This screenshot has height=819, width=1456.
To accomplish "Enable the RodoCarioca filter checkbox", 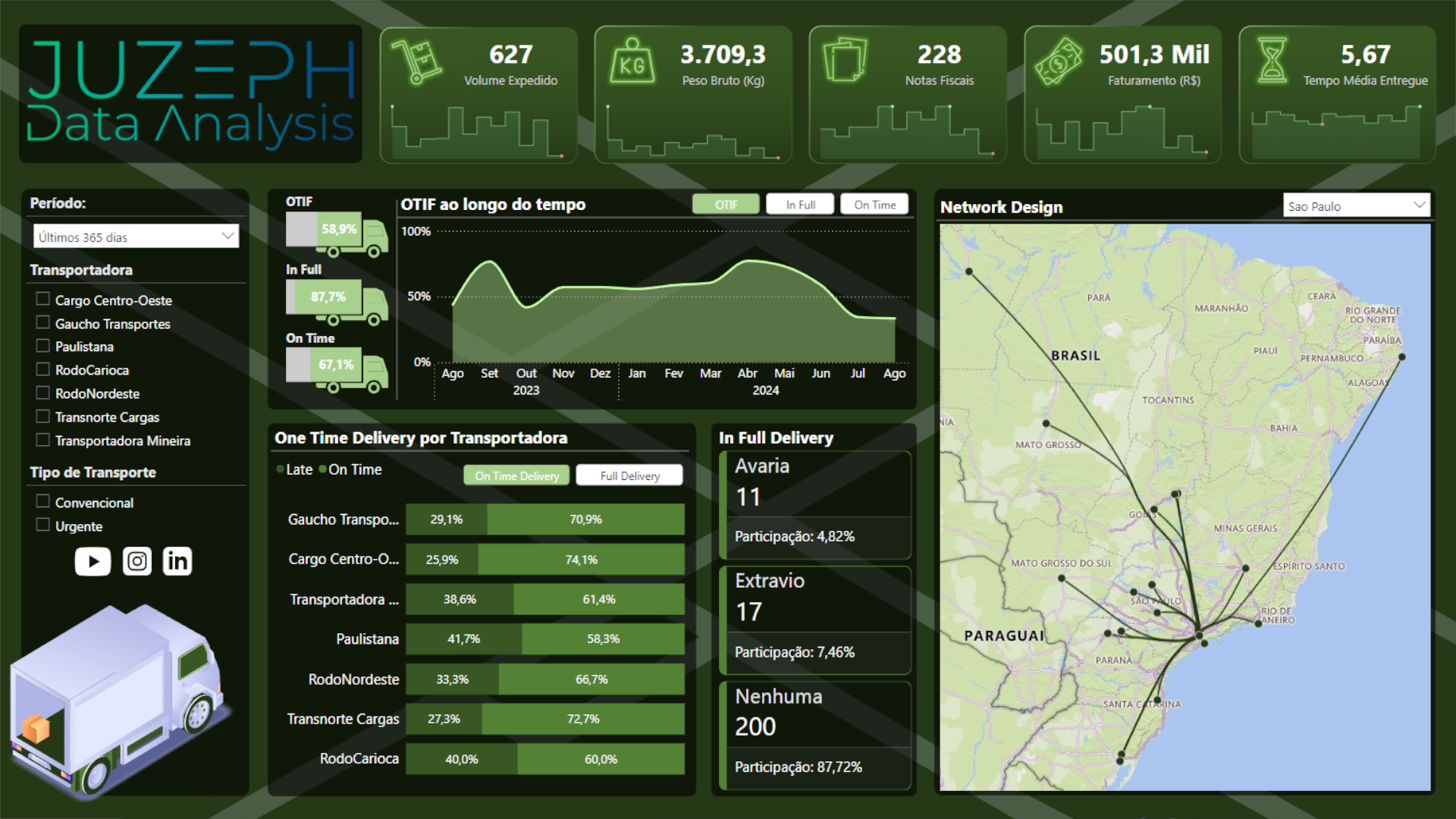I will click(43, 369).
